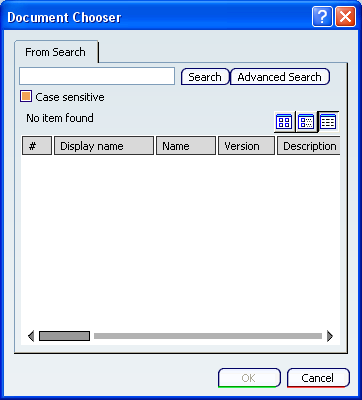The image size is (362, 400).
Task: Sort by the Version column header
Action: click(x=246, y=146)
